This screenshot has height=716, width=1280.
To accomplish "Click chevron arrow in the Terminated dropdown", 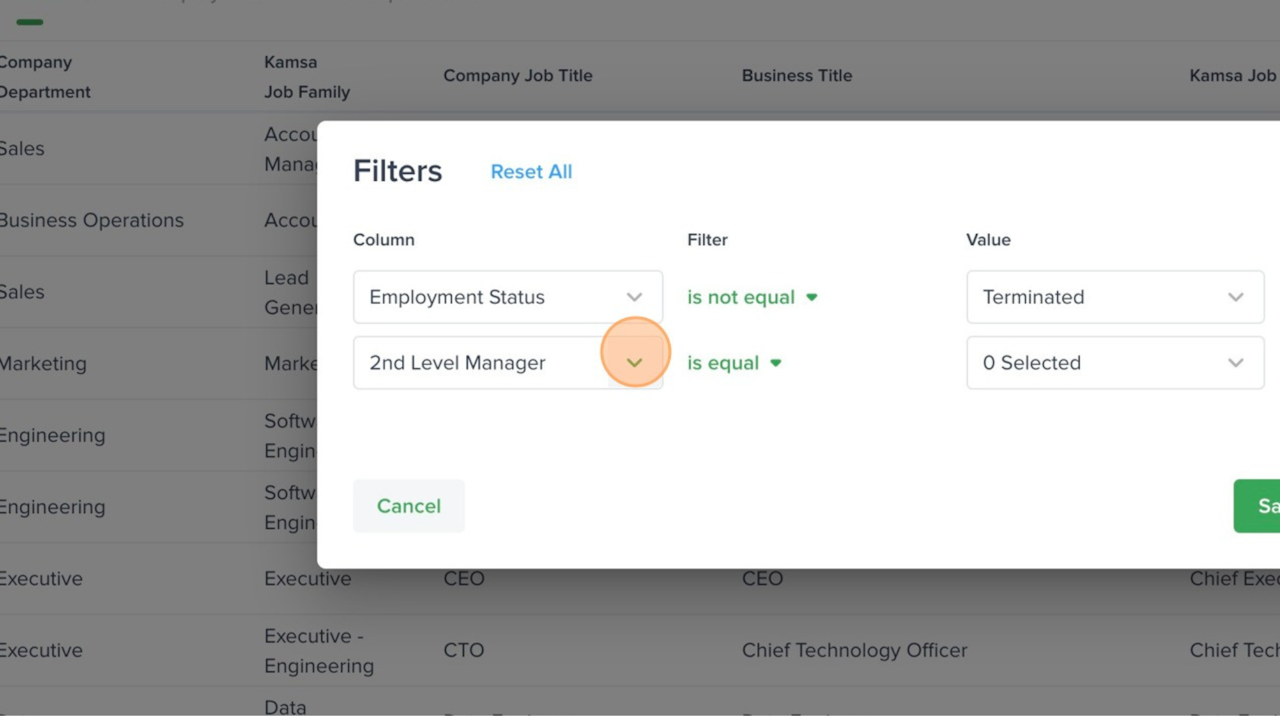I will click(1236, 297).
